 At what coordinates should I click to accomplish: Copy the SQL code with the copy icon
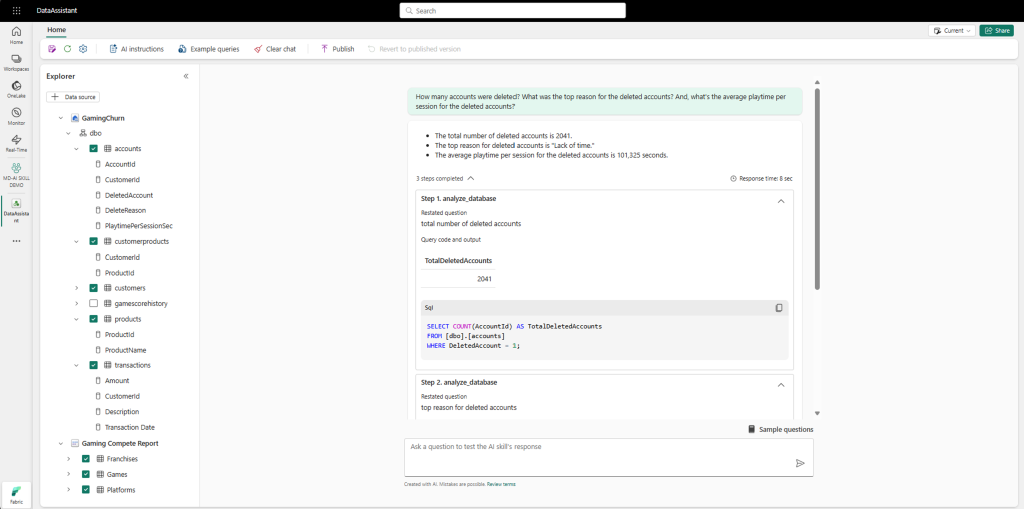778,308
